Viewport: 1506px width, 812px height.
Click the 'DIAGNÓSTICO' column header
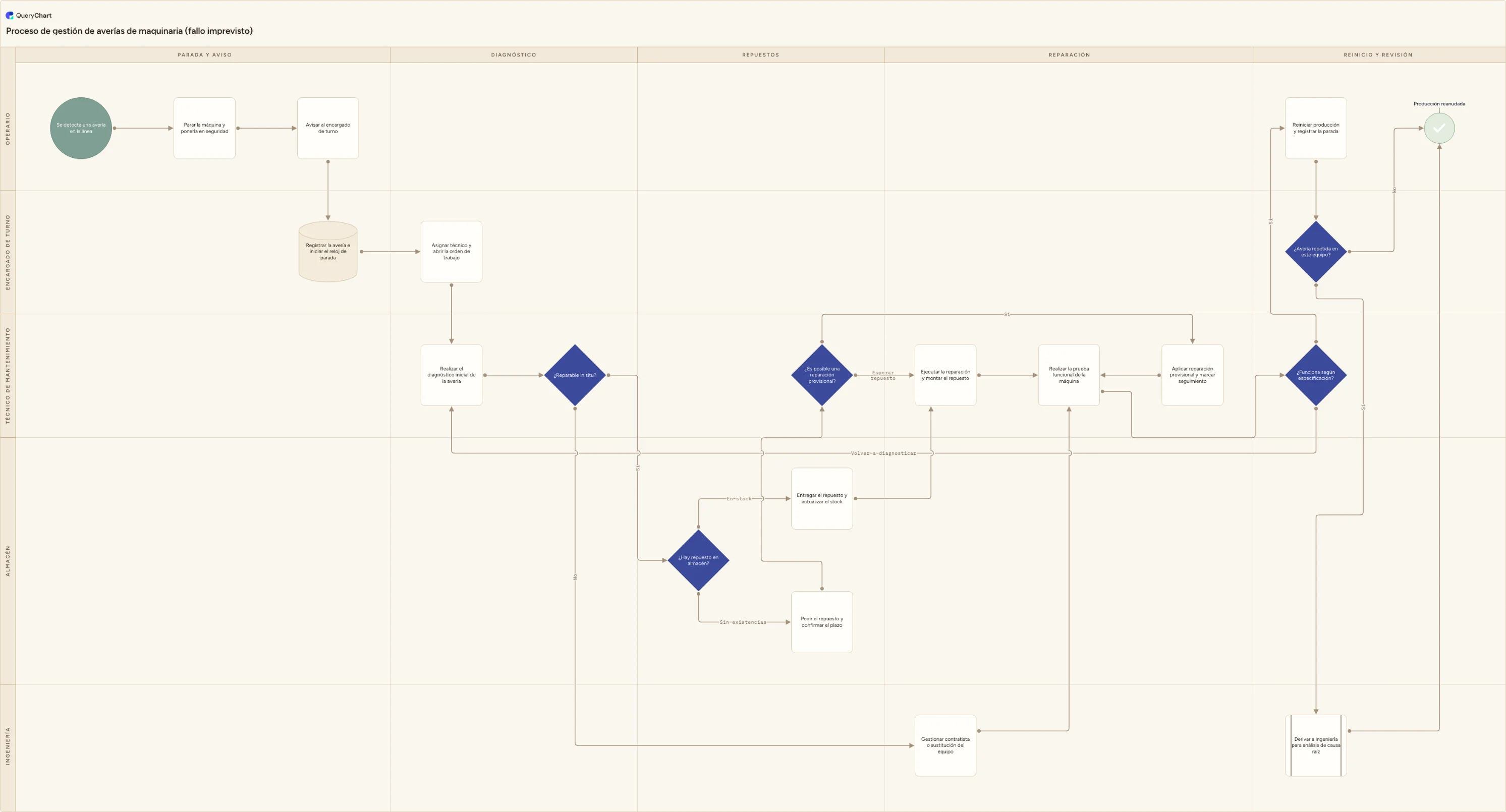point(513,55)
